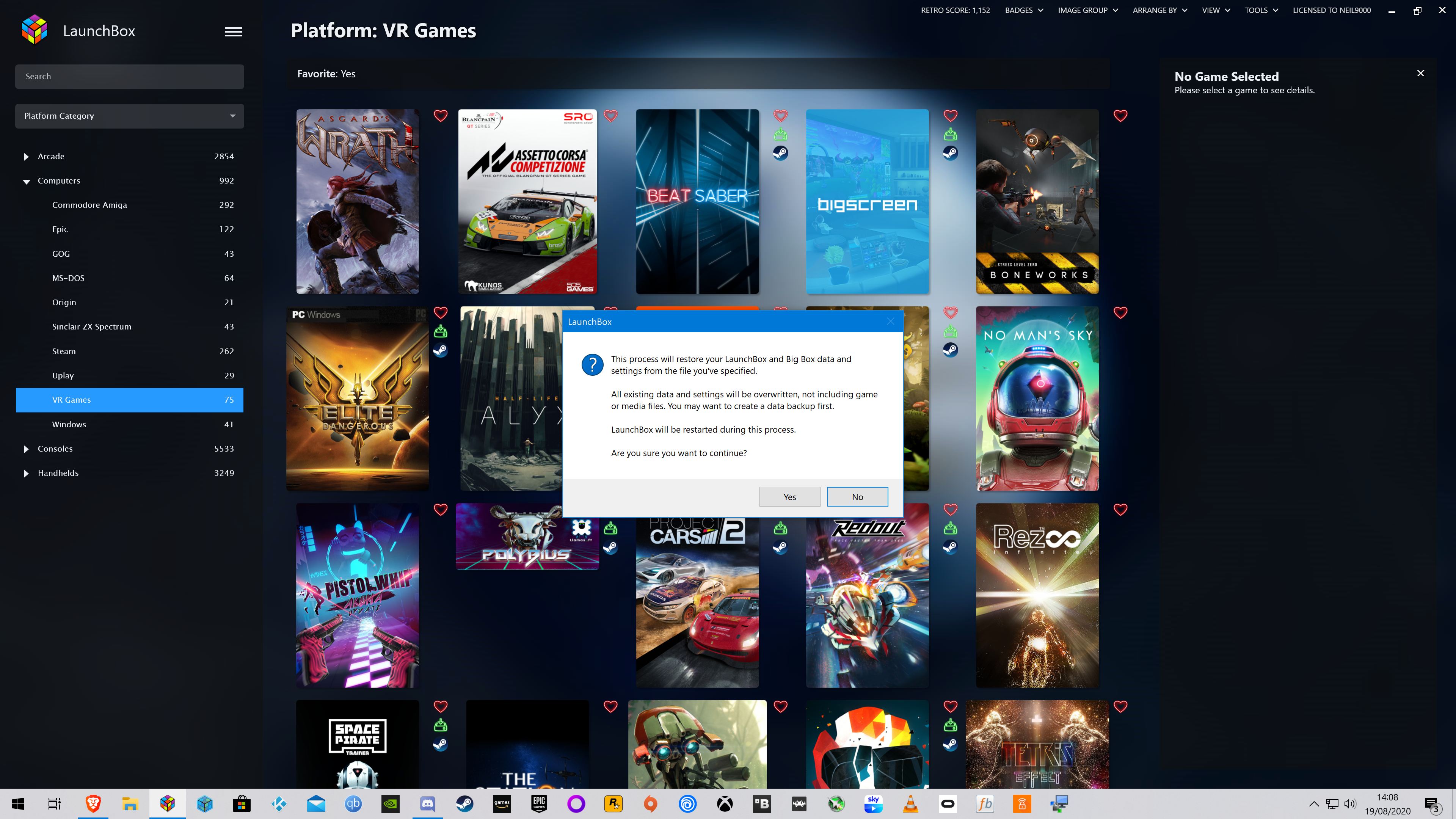Expand the Handhelds category
Image resolution: width=1456 pixels, height=819 pixels.
tap(26, 474)
